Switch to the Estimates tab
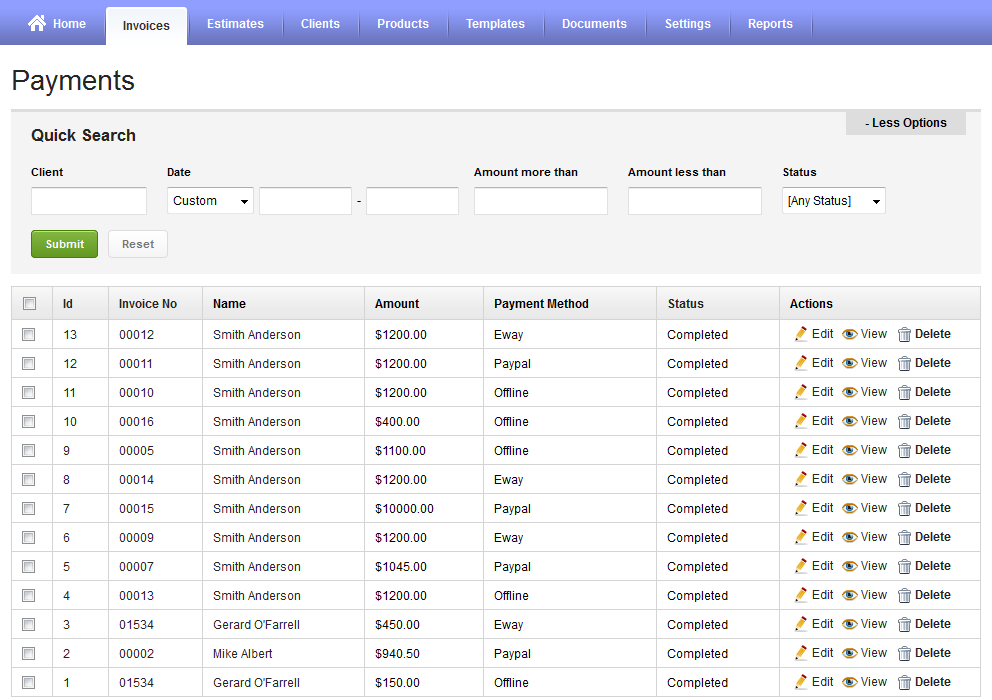 pyautogui.click(x=235, y=24)
